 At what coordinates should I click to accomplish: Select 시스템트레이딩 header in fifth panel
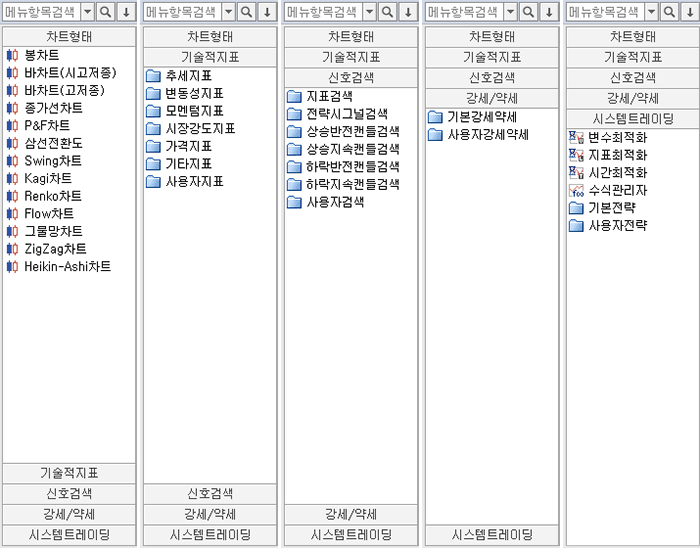(633, 119)
